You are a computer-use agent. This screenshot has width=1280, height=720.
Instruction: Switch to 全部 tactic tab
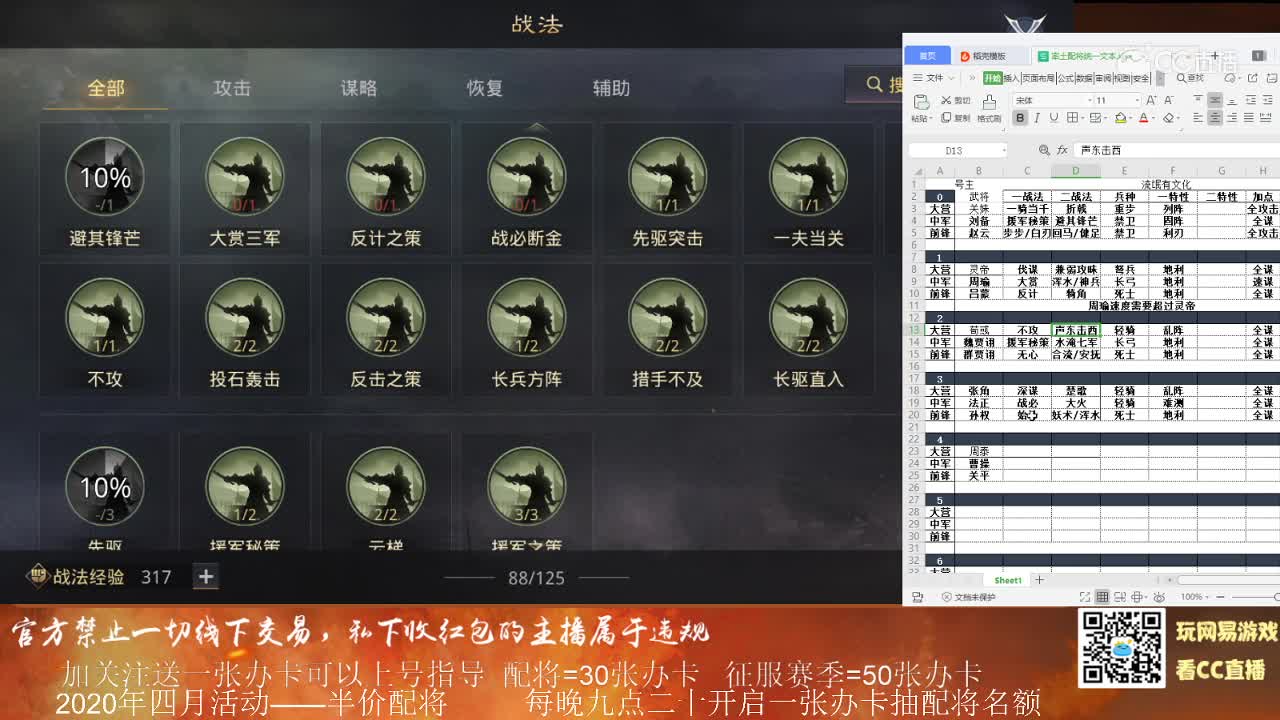click(105, 88)
